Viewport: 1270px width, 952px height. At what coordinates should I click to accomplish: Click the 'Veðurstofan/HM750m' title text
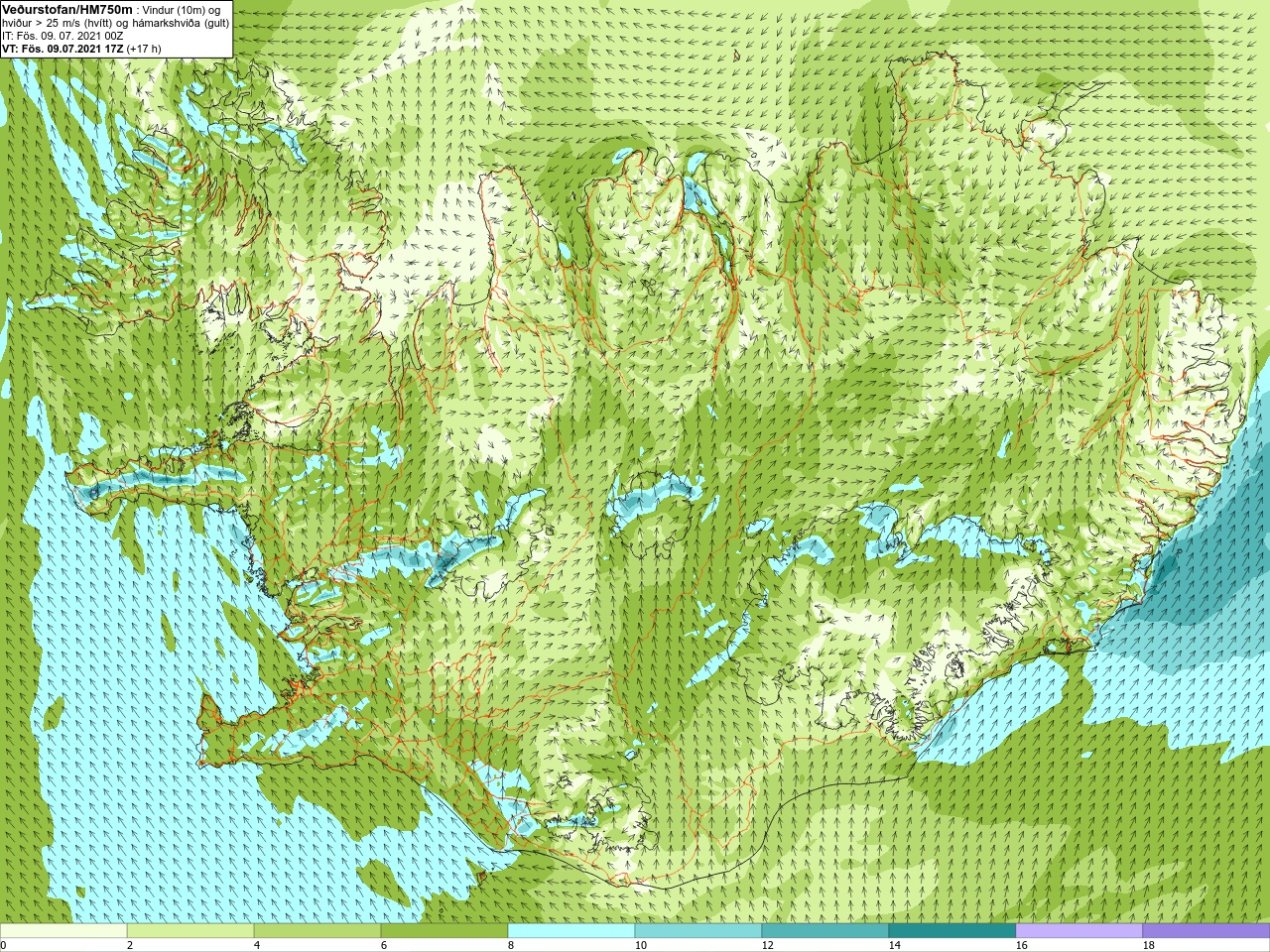click(67, 9)
